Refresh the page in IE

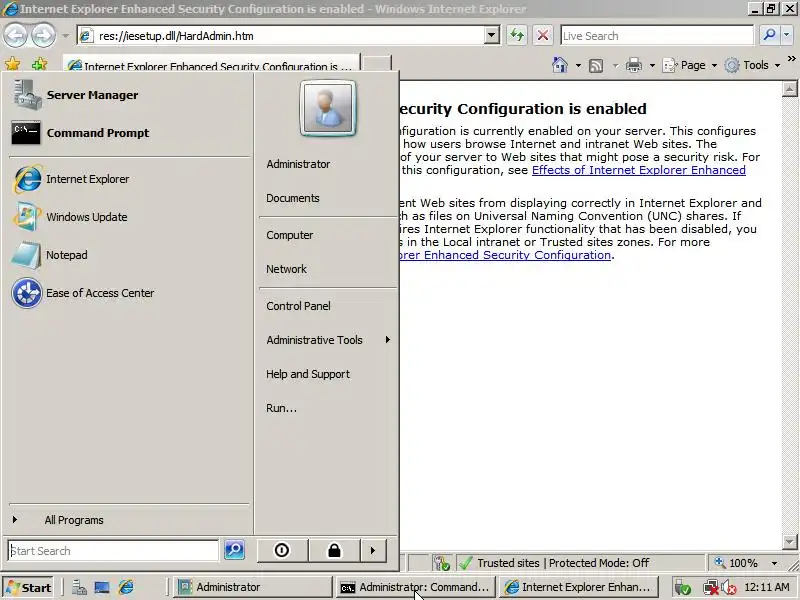point(517,35)
